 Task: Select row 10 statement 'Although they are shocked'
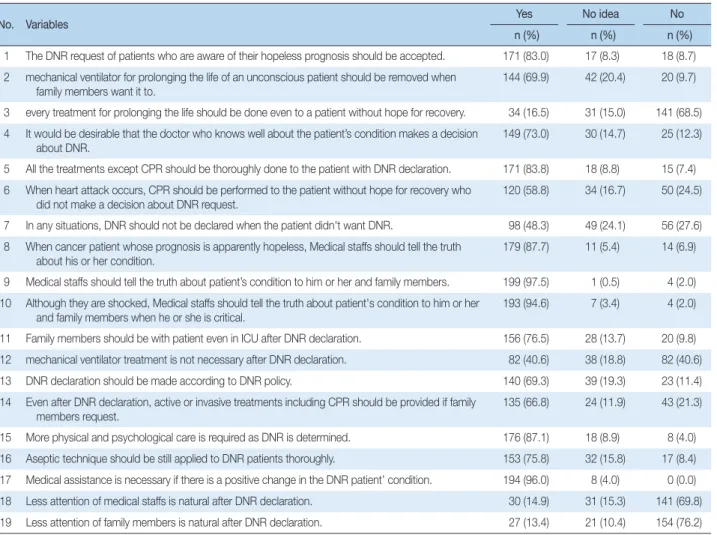coord(252,310)
